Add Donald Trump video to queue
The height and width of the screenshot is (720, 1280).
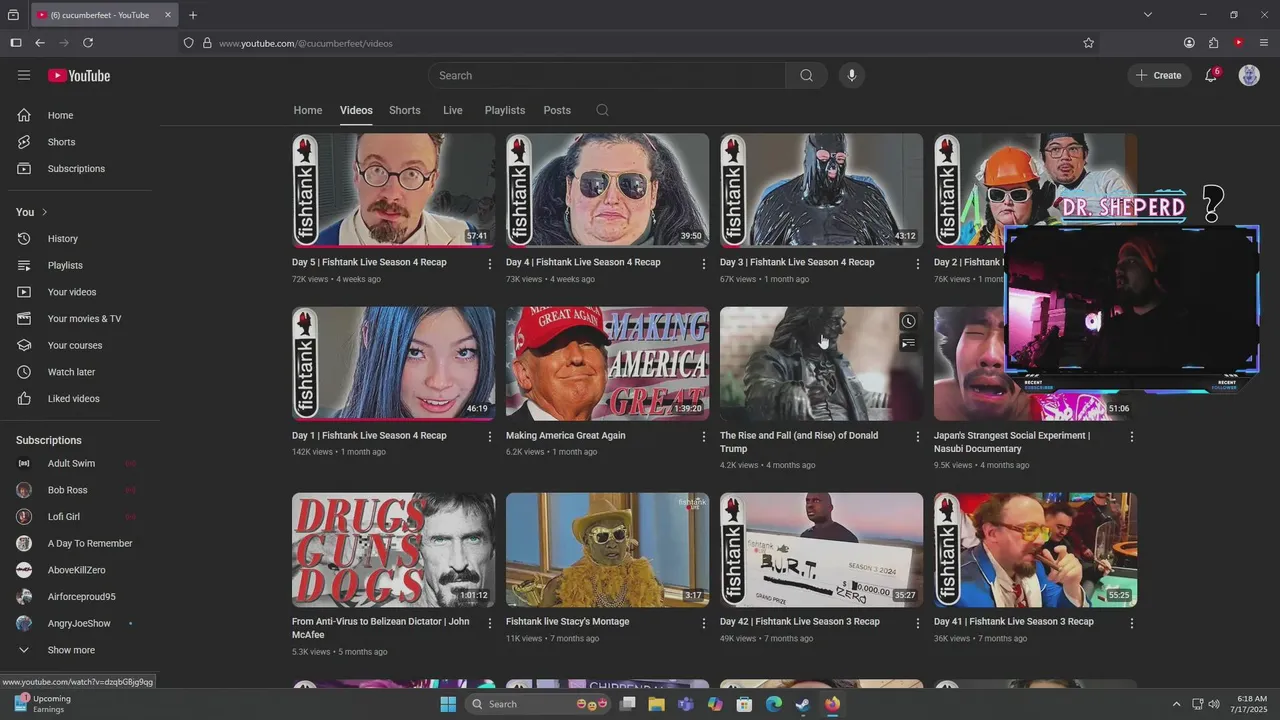coord(908,344)
